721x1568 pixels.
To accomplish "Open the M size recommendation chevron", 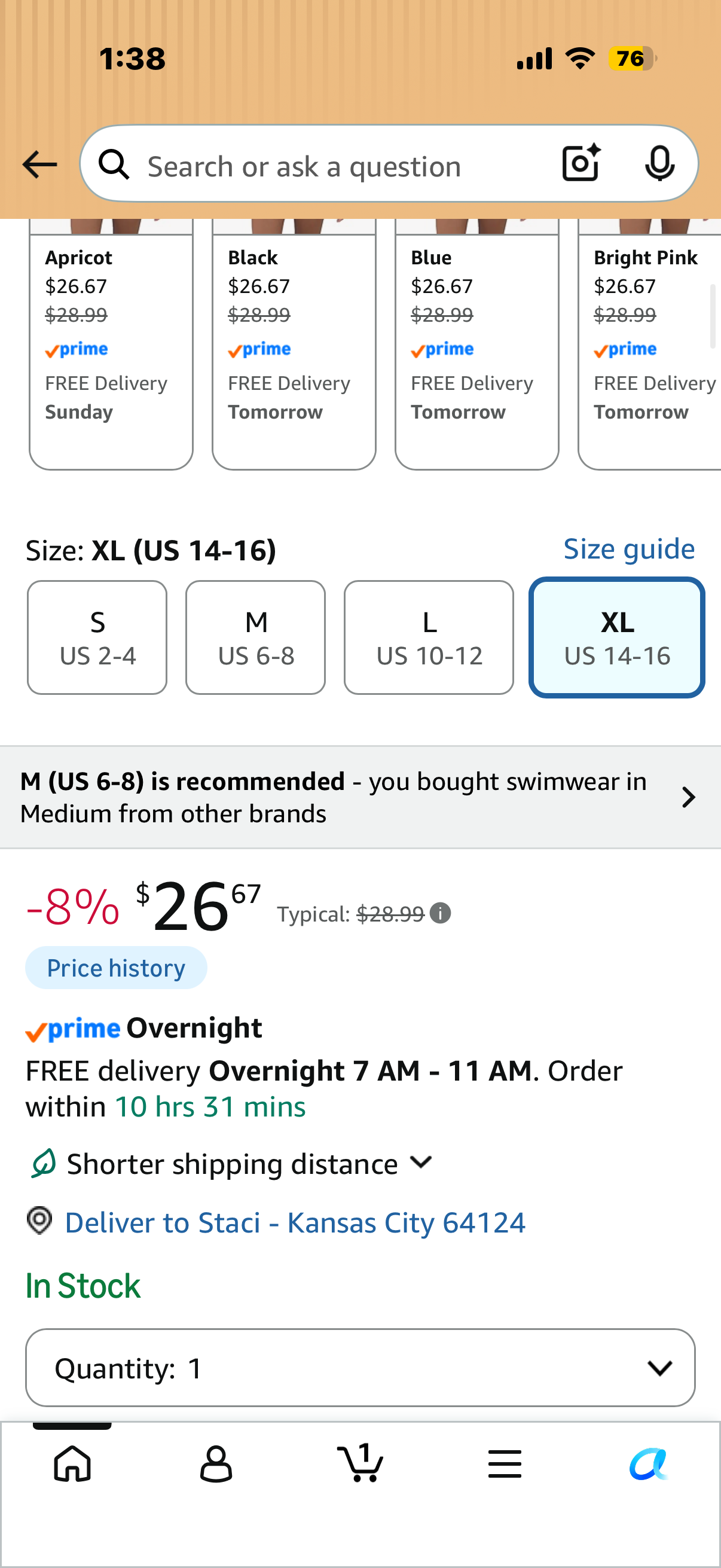I will pyautogui.click(x=688, y=797).
